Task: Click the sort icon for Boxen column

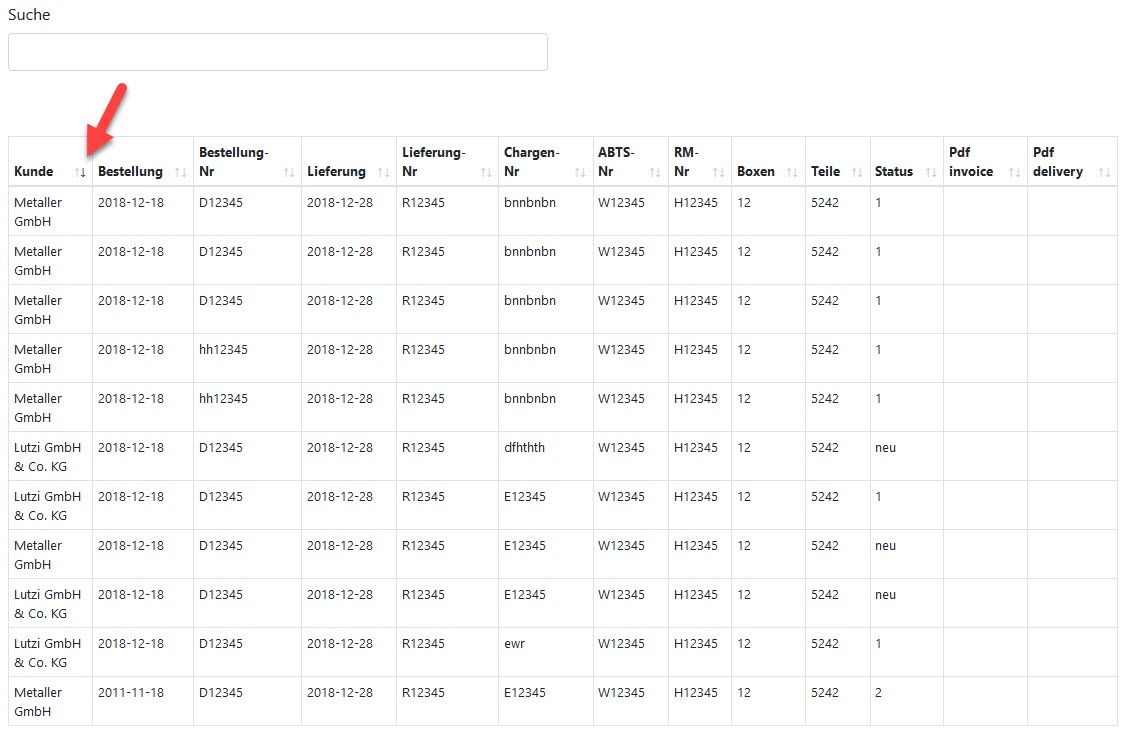Action: [790, 172]
